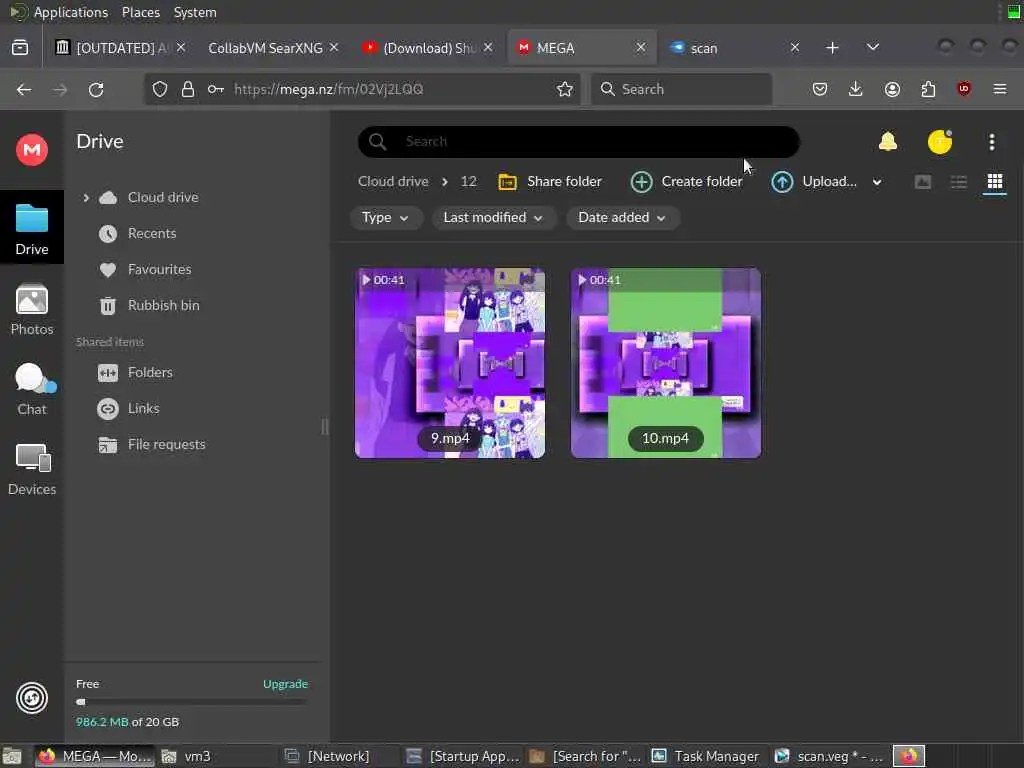1024x768 pixels.
Task: Open the Chat section
Action: pos(31,389)
